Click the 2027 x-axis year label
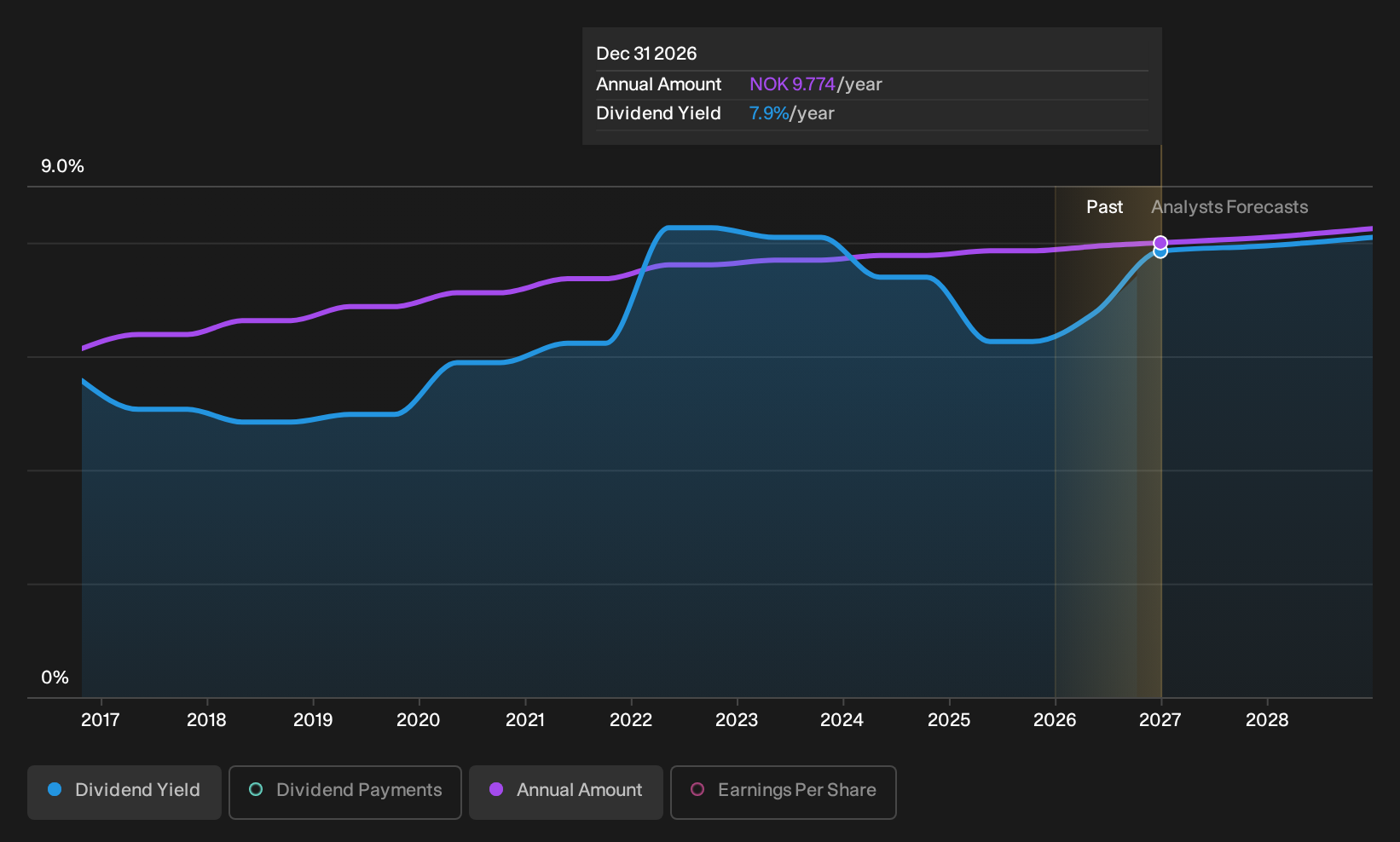 (1160, 720)
